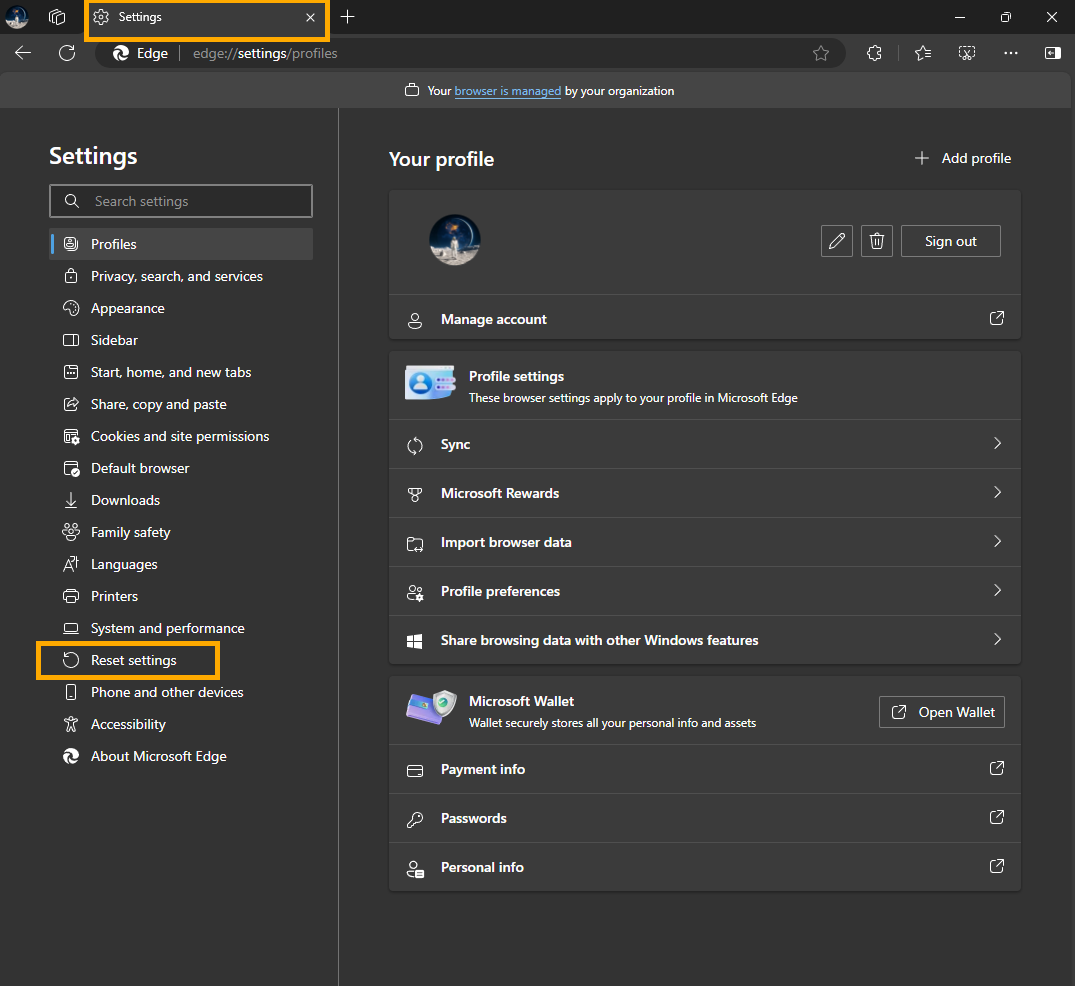
Task: Expand Microsoft Rewards row chevron
Action: pos(998,492)
